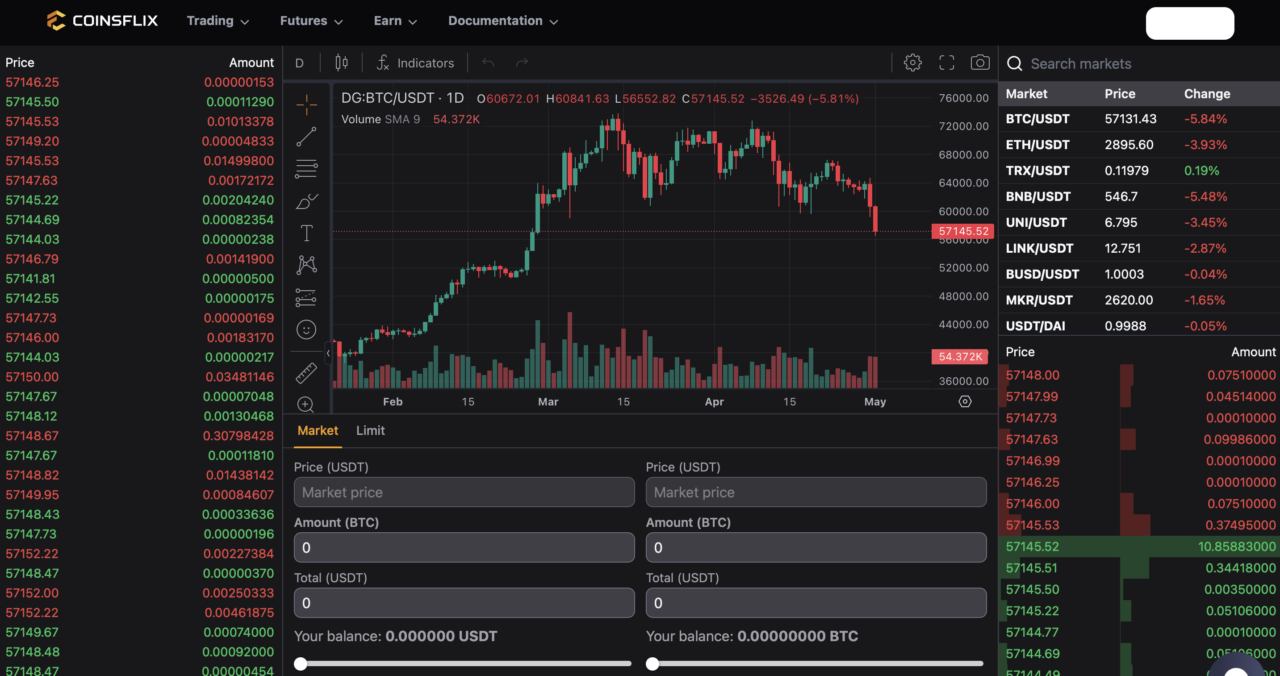Select the BNB/USDT market row

tap(1139, 197)
